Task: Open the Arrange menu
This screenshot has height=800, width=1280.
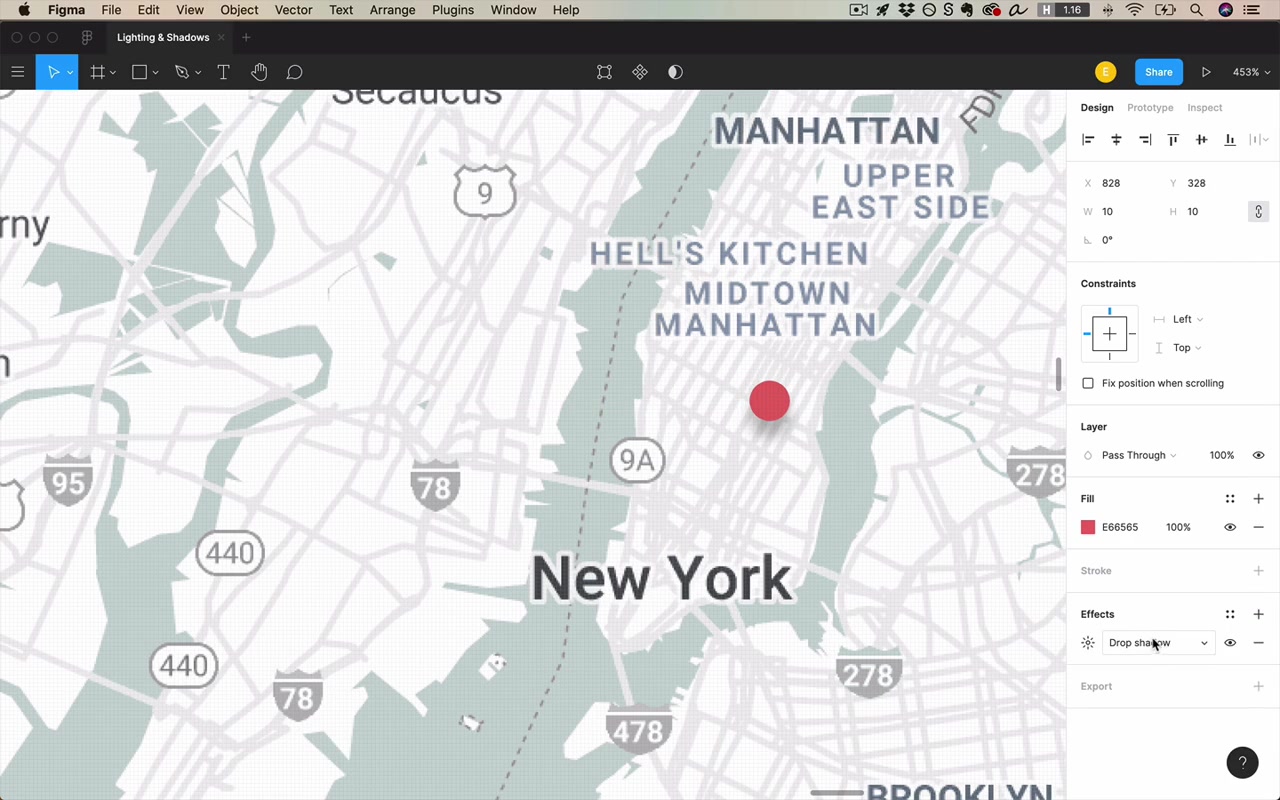Action: 392,10
